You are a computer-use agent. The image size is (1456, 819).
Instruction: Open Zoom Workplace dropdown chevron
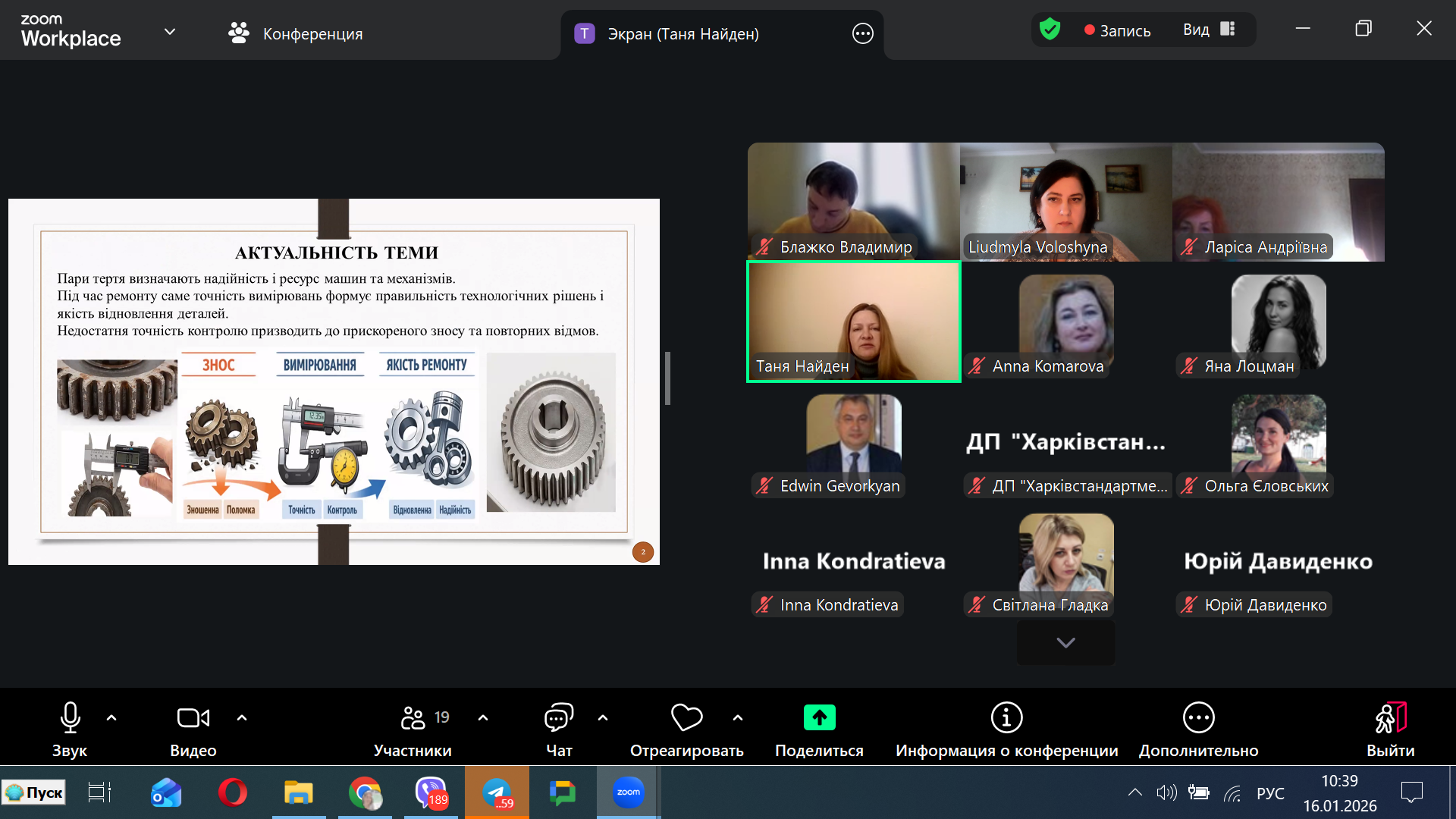point(170,32)
